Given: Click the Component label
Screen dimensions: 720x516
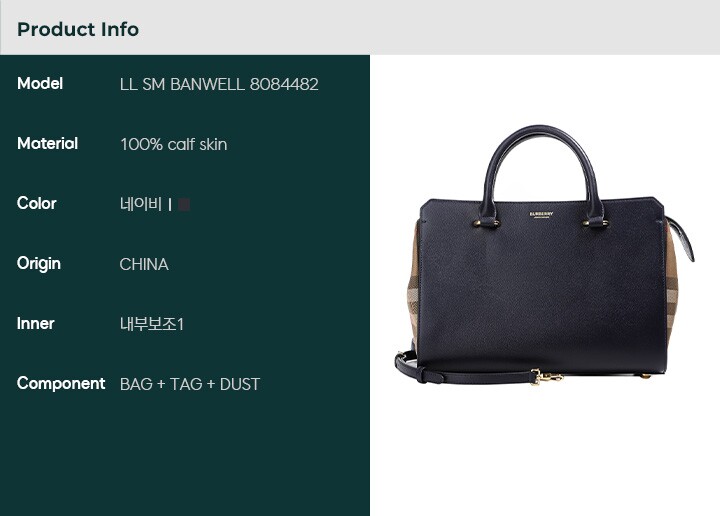Looking at the screenshot, I should [x=61, y=383].
